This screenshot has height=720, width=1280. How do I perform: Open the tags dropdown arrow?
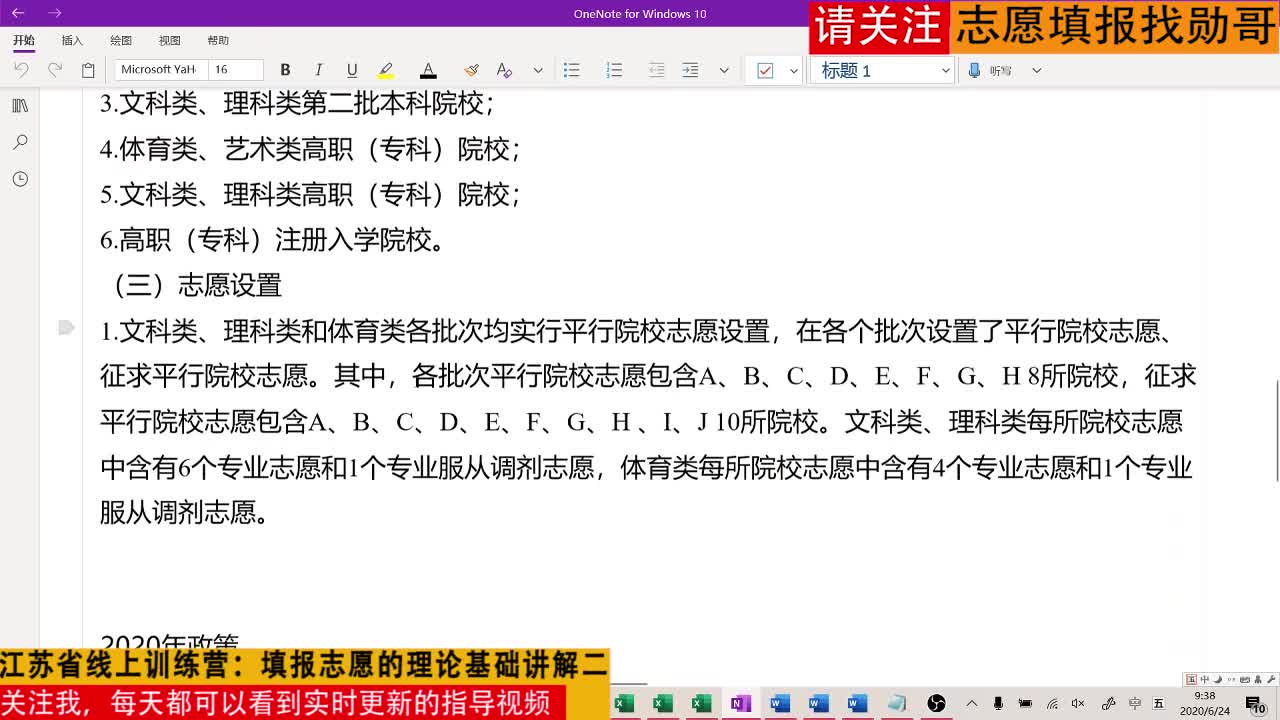click(794, 70)
